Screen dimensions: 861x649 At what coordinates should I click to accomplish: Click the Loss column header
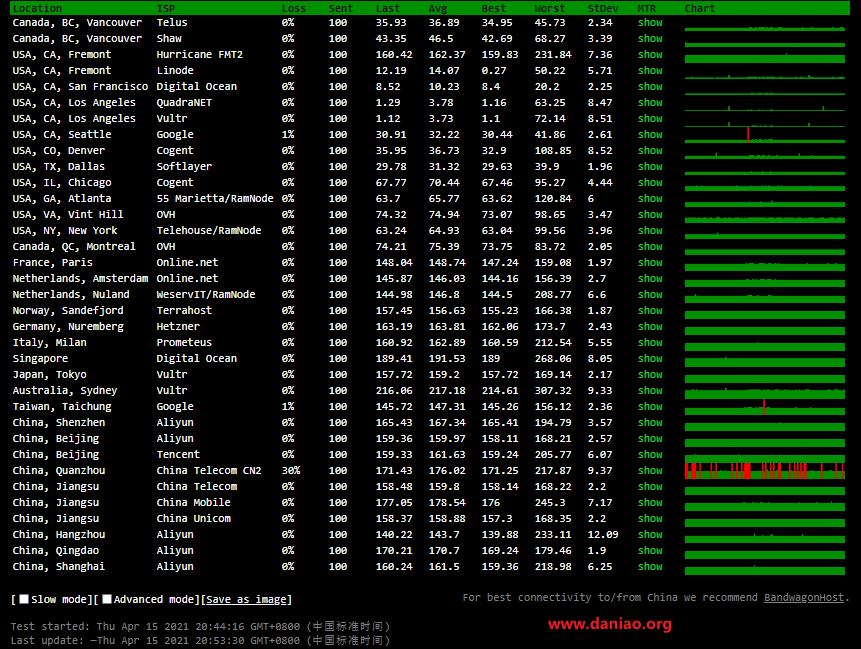click(294, 8)
